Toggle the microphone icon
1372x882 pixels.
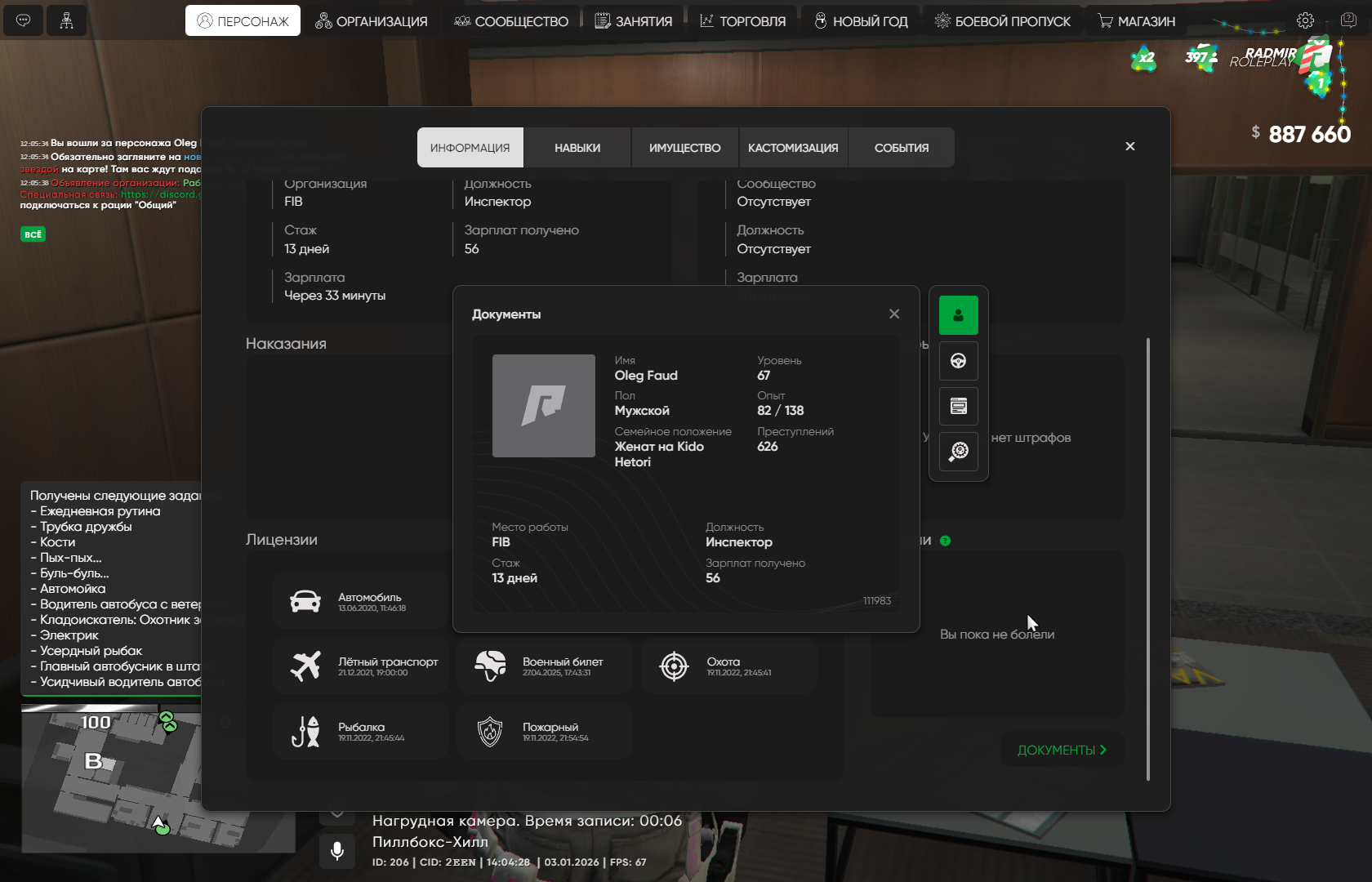point(336,851)
